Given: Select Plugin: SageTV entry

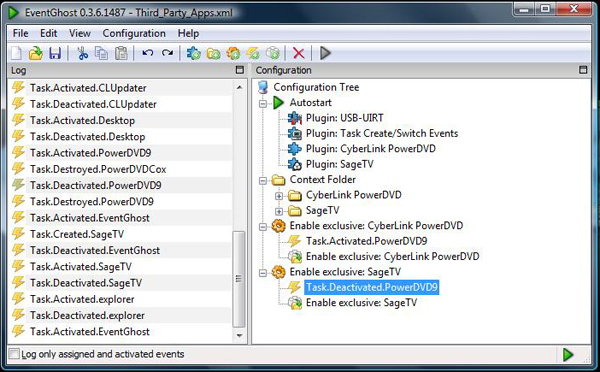Looking at the screenshot, I should pos(339,164).
